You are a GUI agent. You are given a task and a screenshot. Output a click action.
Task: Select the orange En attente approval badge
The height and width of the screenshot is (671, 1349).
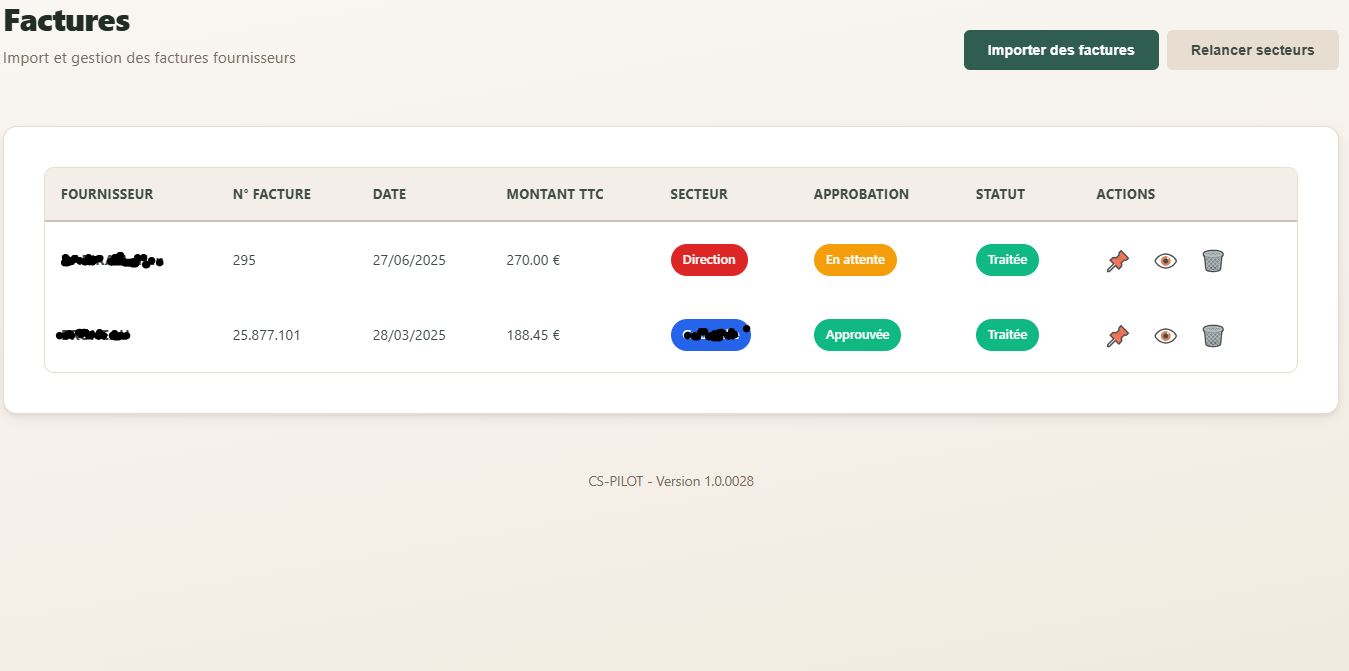pyautogui.click(x=854, y=260)
